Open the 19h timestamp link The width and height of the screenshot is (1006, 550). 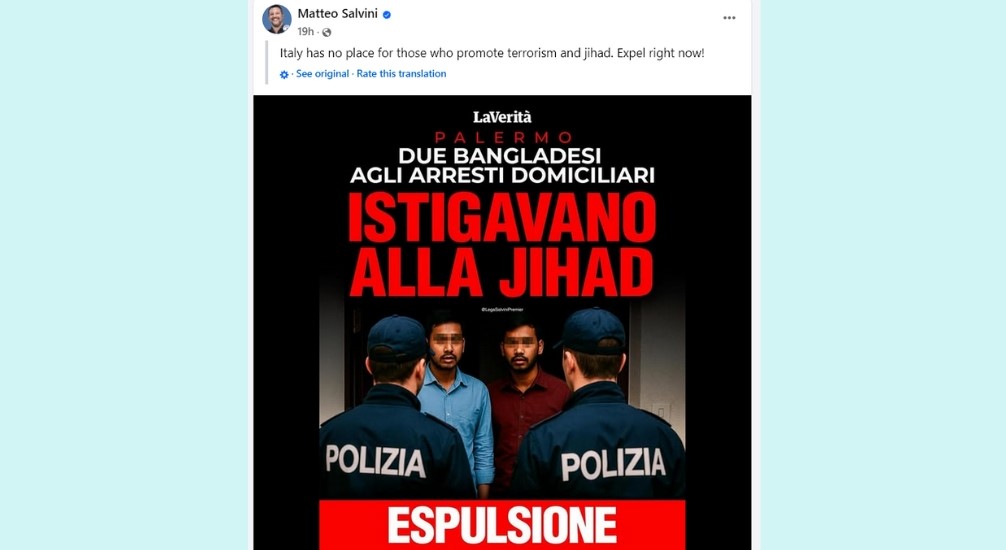click(x=305, y=31)
